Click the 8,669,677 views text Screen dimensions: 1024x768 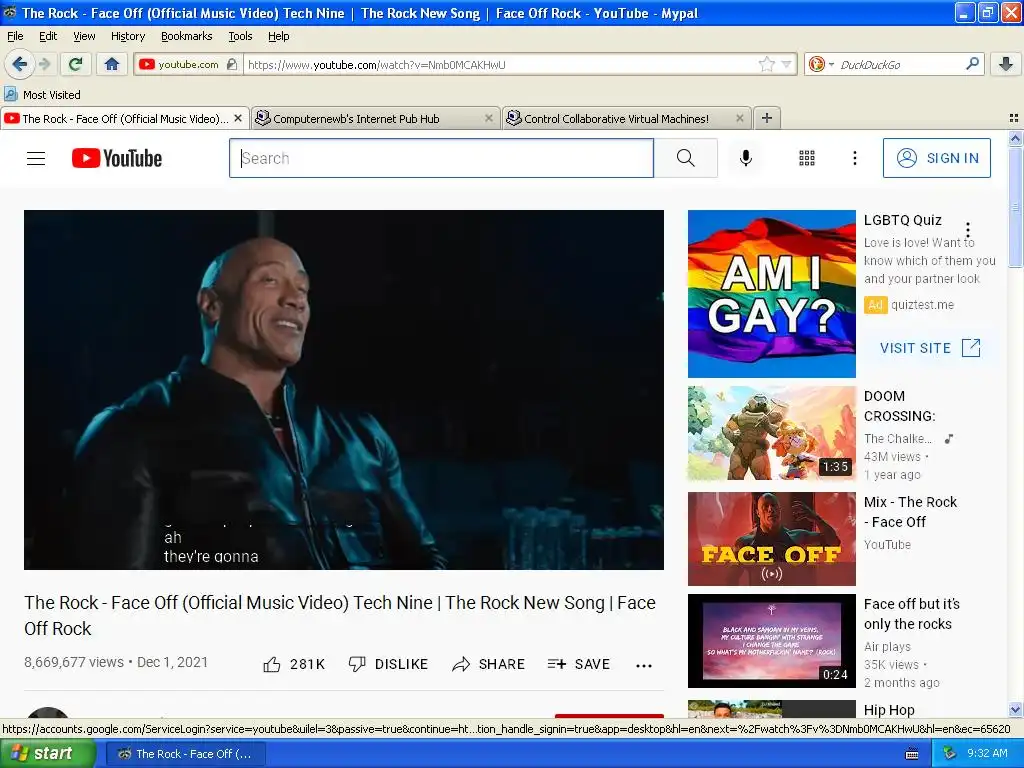point(74,662)
